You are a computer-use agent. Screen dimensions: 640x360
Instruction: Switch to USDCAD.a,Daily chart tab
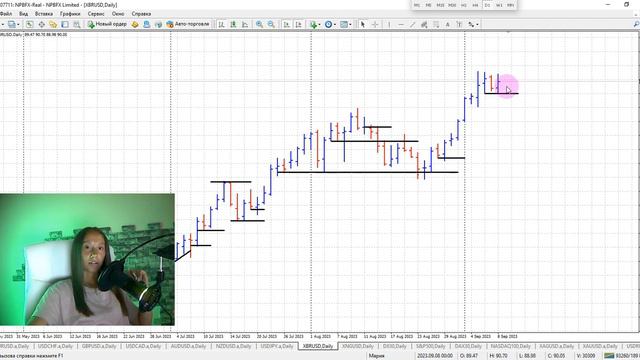click(143, 346)
